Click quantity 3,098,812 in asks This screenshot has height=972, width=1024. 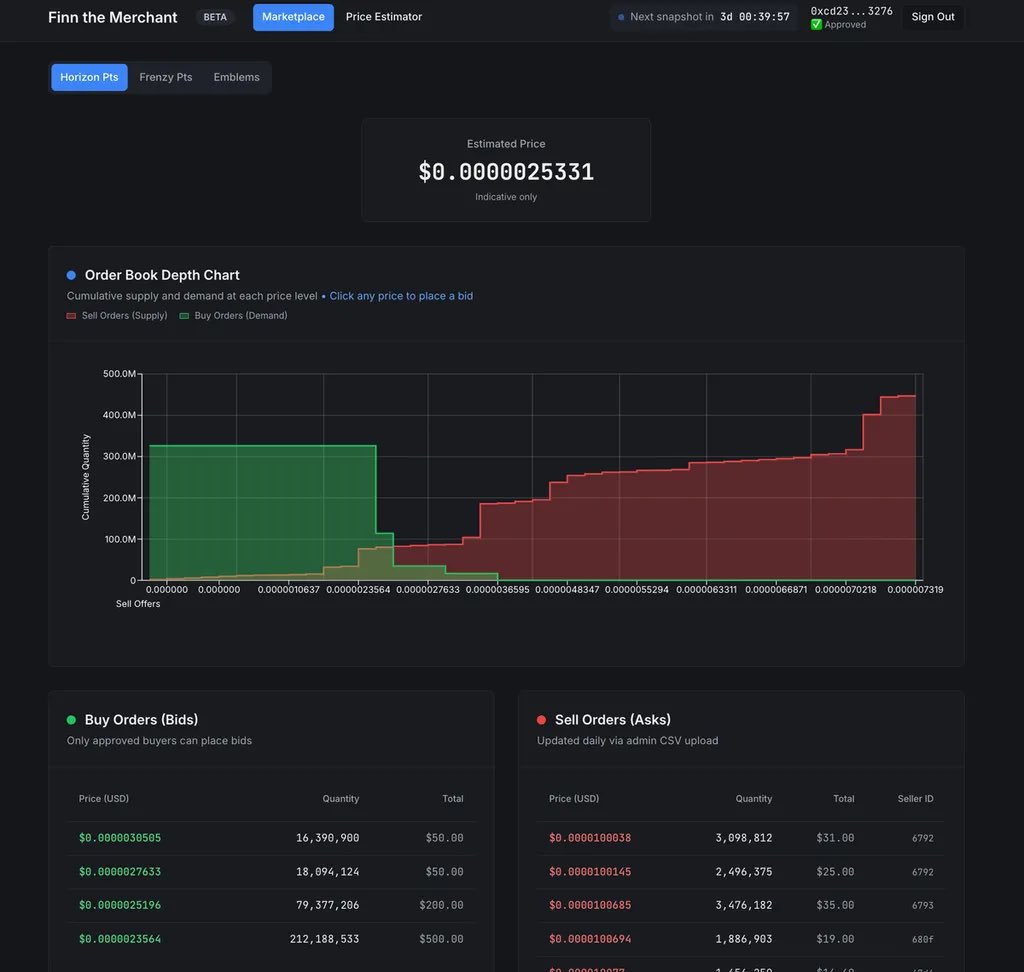[x=744, y=838]
